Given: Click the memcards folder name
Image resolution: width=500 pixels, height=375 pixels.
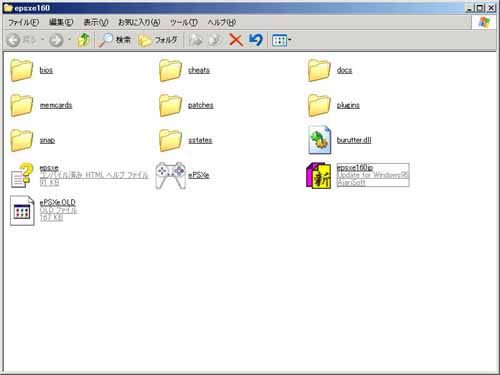Looking at the screenshot, I should [56, 105].
